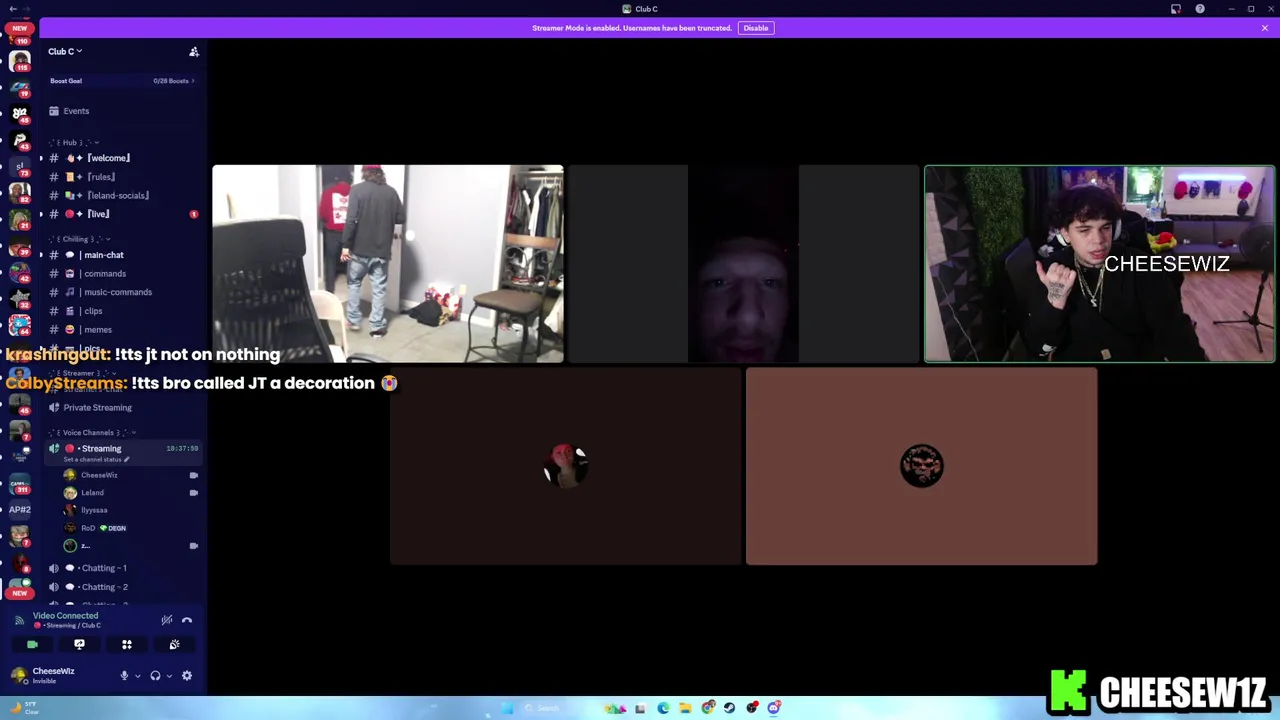This screenshot has width=1280, height=720.
Task: Open the memes channel
Action: (97, 330)
